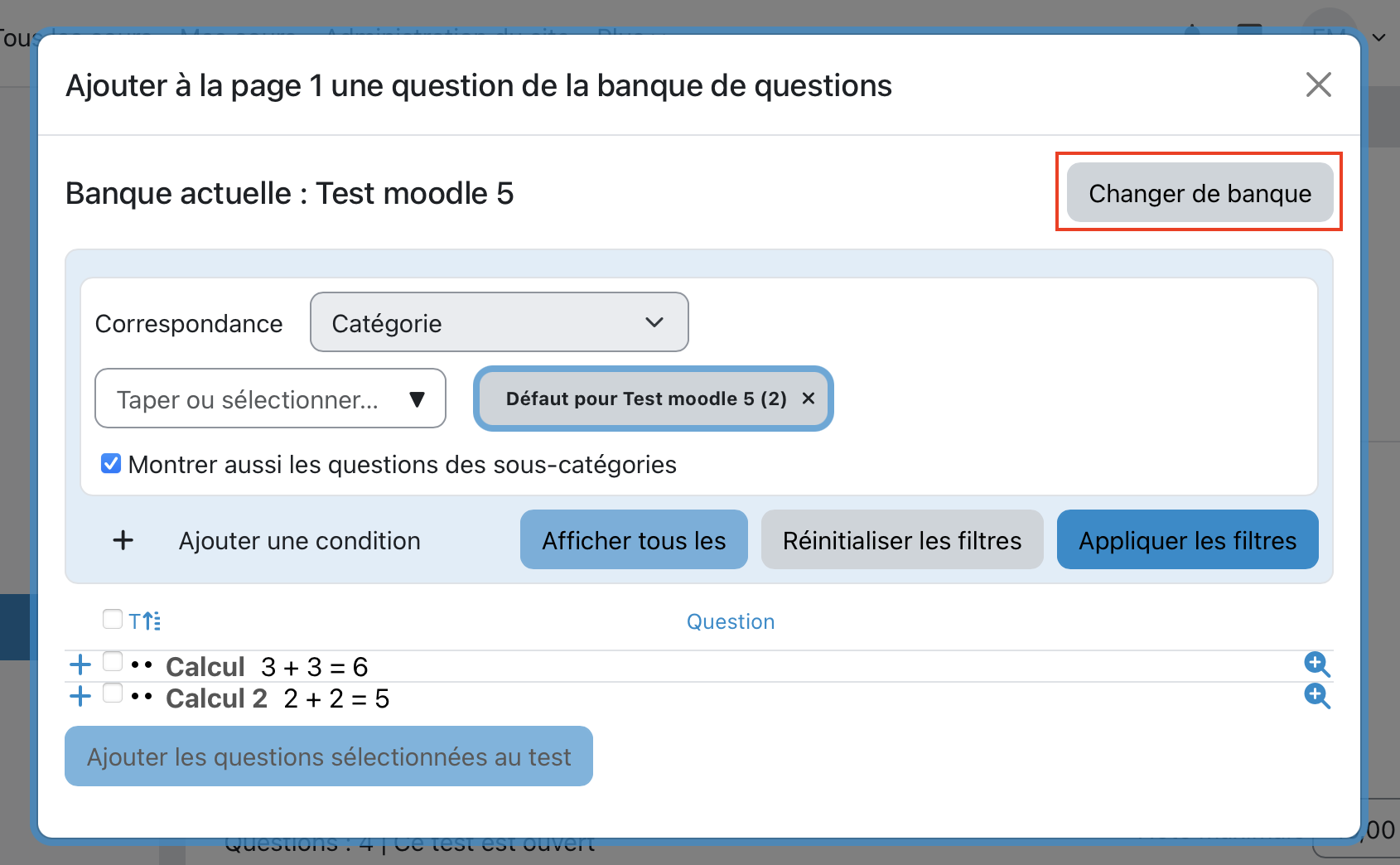Sort questions by type icon header
Screen dimensions: 1400x865
pos(145,621)
